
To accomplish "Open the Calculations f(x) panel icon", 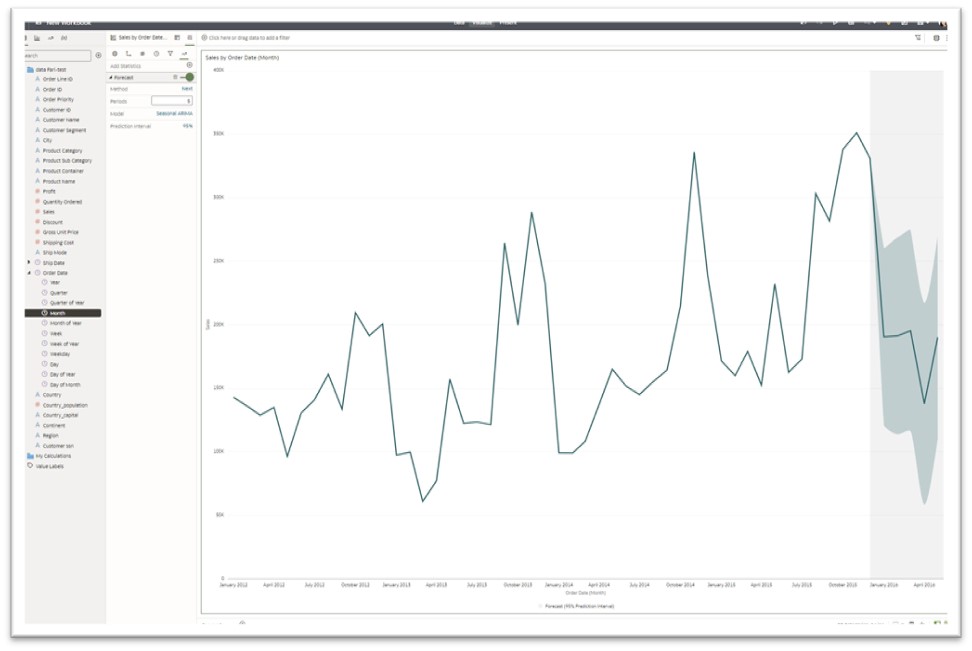I will (x=64, y=38).
